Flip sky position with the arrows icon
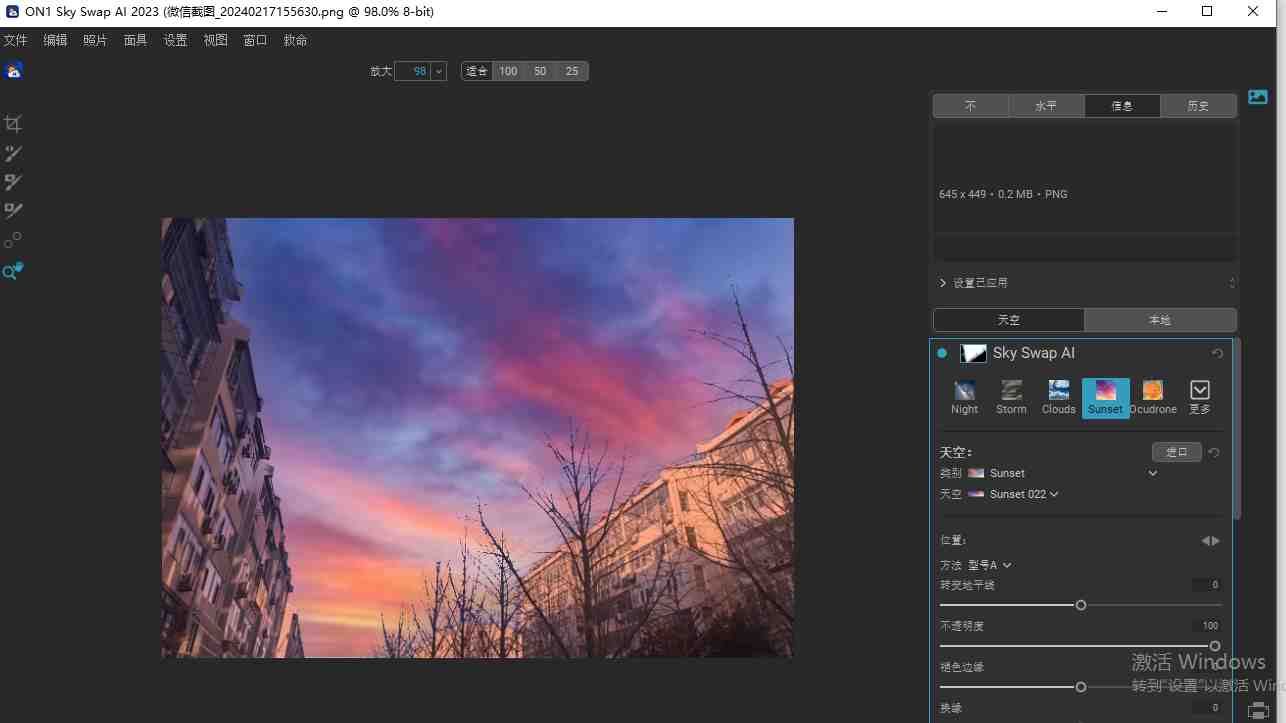The image size is (1286, 723). 1210,541
